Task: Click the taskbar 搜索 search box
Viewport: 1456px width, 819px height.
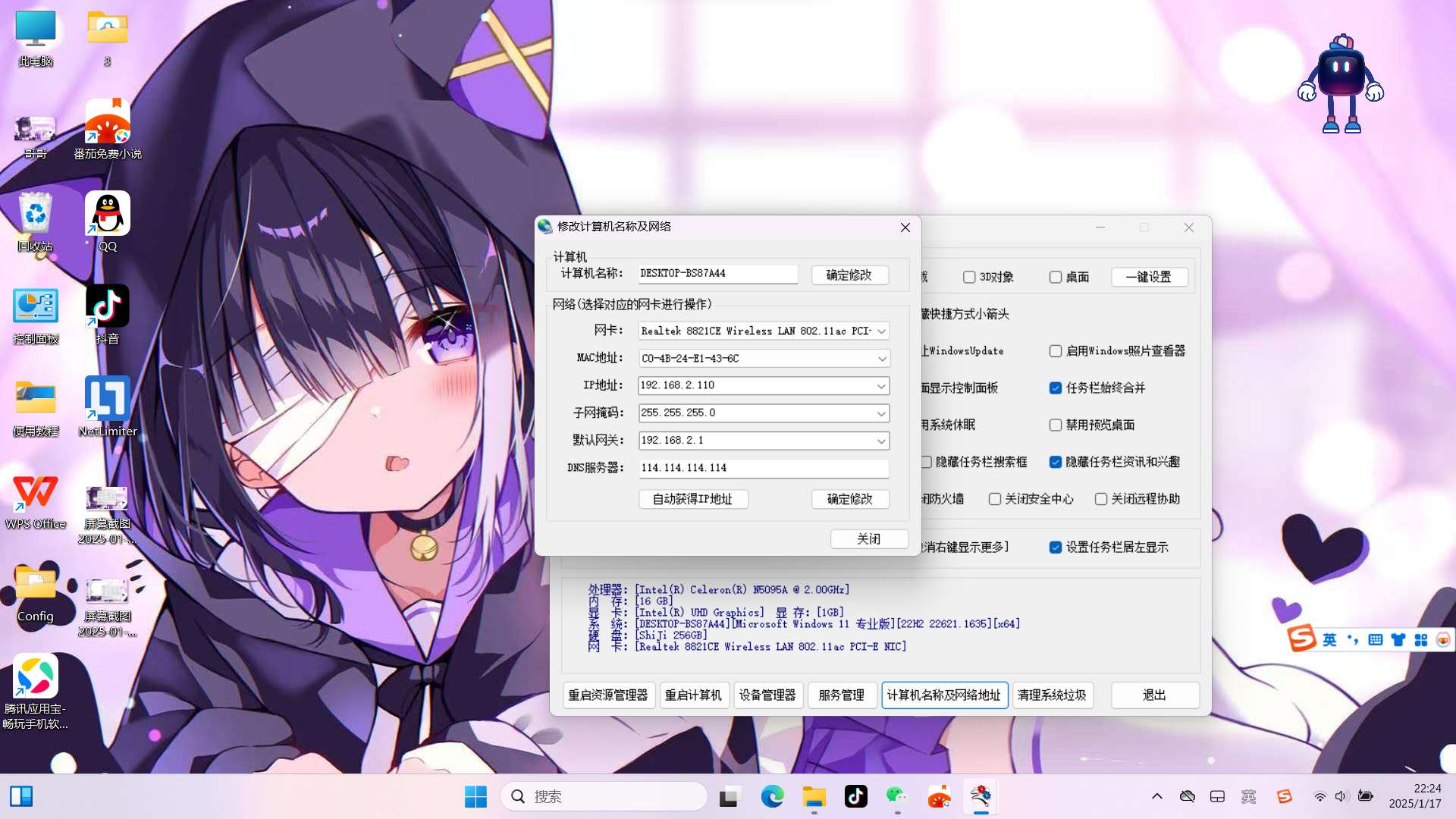Action: (x=604, y=796)
